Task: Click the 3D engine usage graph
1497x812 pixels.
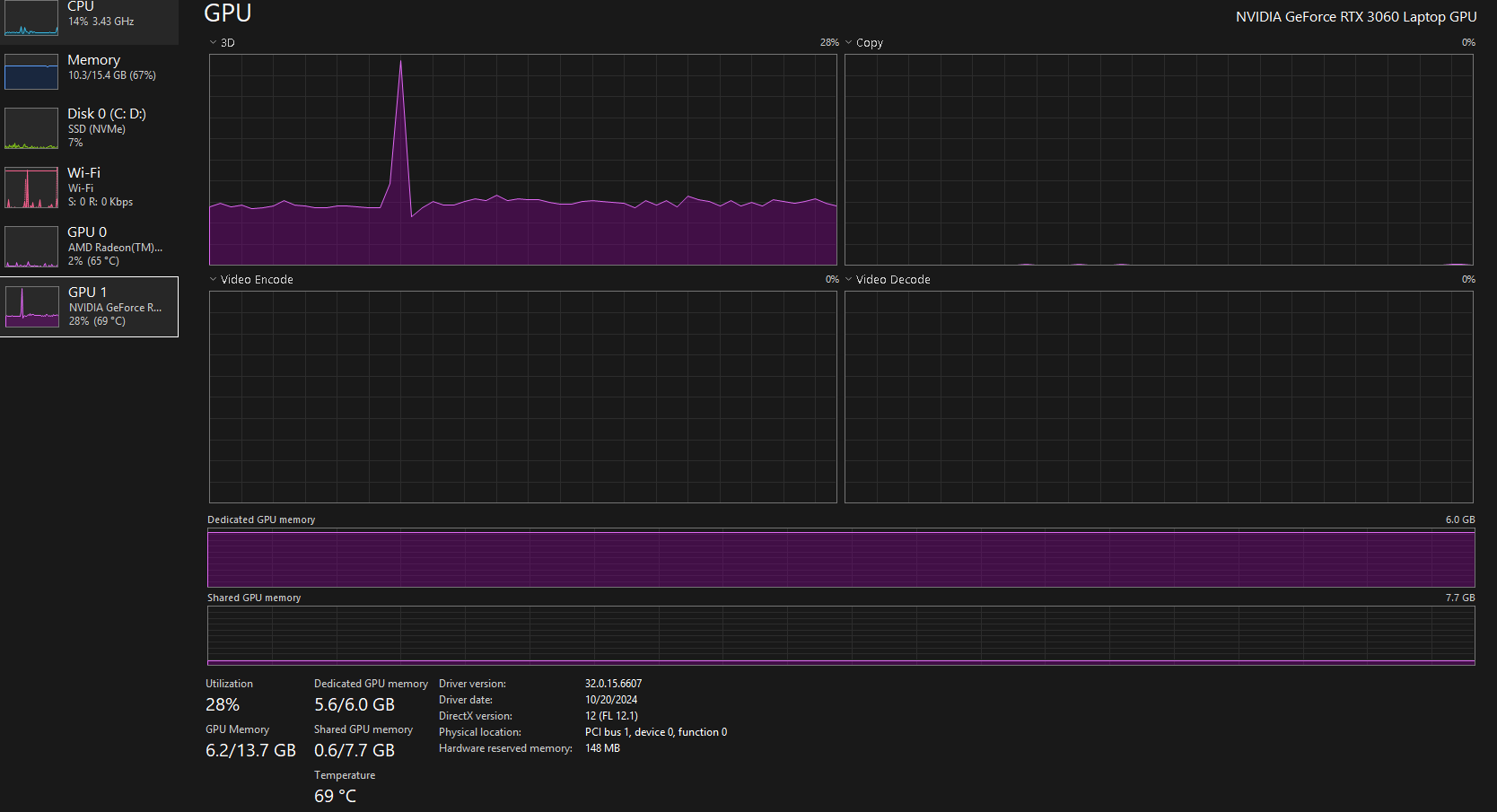Action: (x=523, y=160)
